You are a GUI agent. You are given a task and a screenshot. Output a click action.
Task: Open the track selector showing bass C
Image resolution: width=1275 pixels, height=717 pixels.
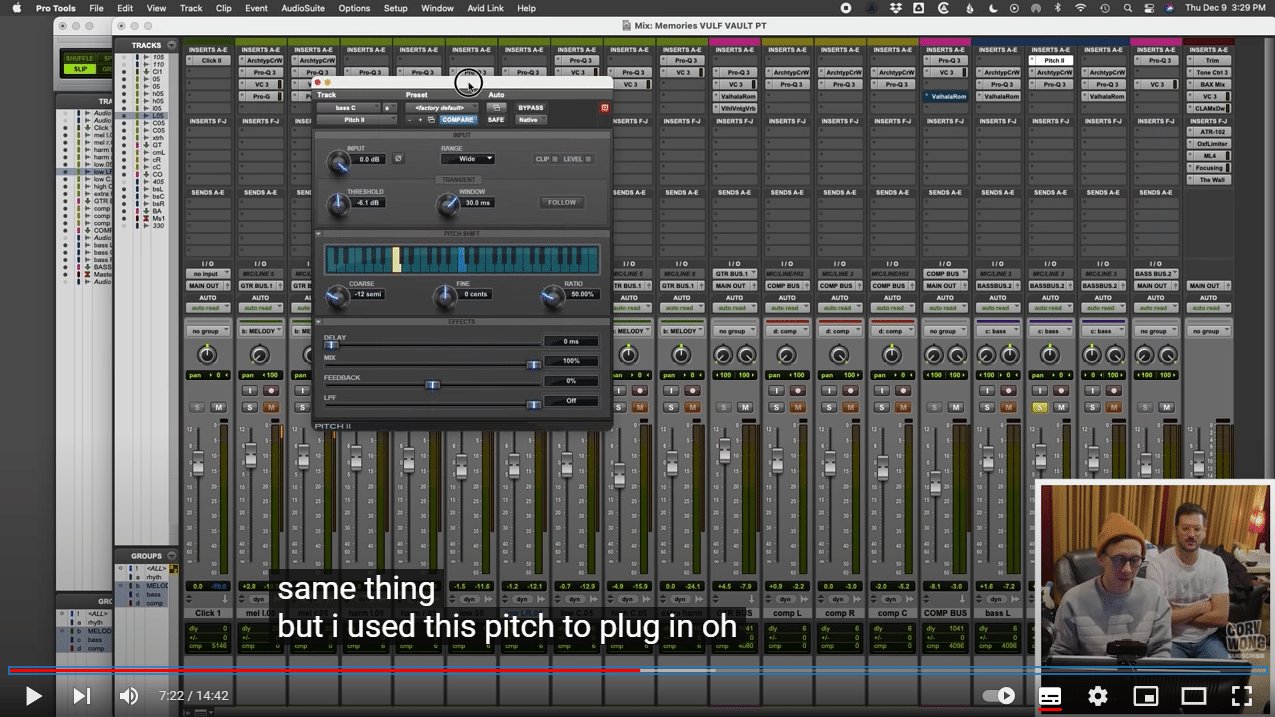coord(349,108)
